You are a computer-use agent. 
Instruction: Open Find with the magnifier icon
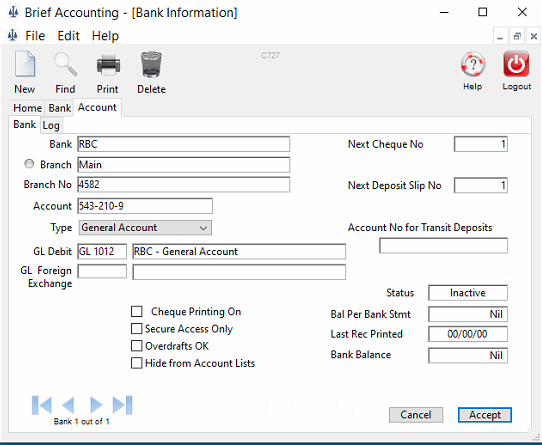(x=65, y=64)
